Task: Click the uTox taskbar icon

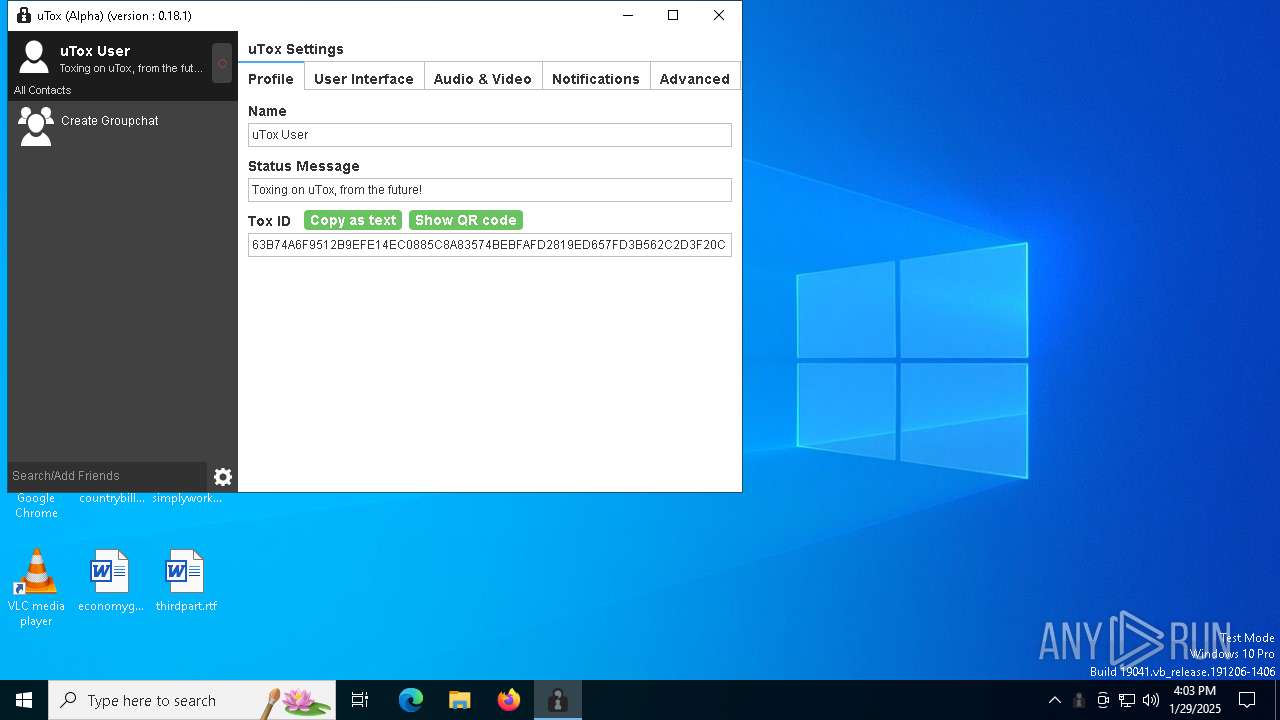Action: (x=558, y=700)
